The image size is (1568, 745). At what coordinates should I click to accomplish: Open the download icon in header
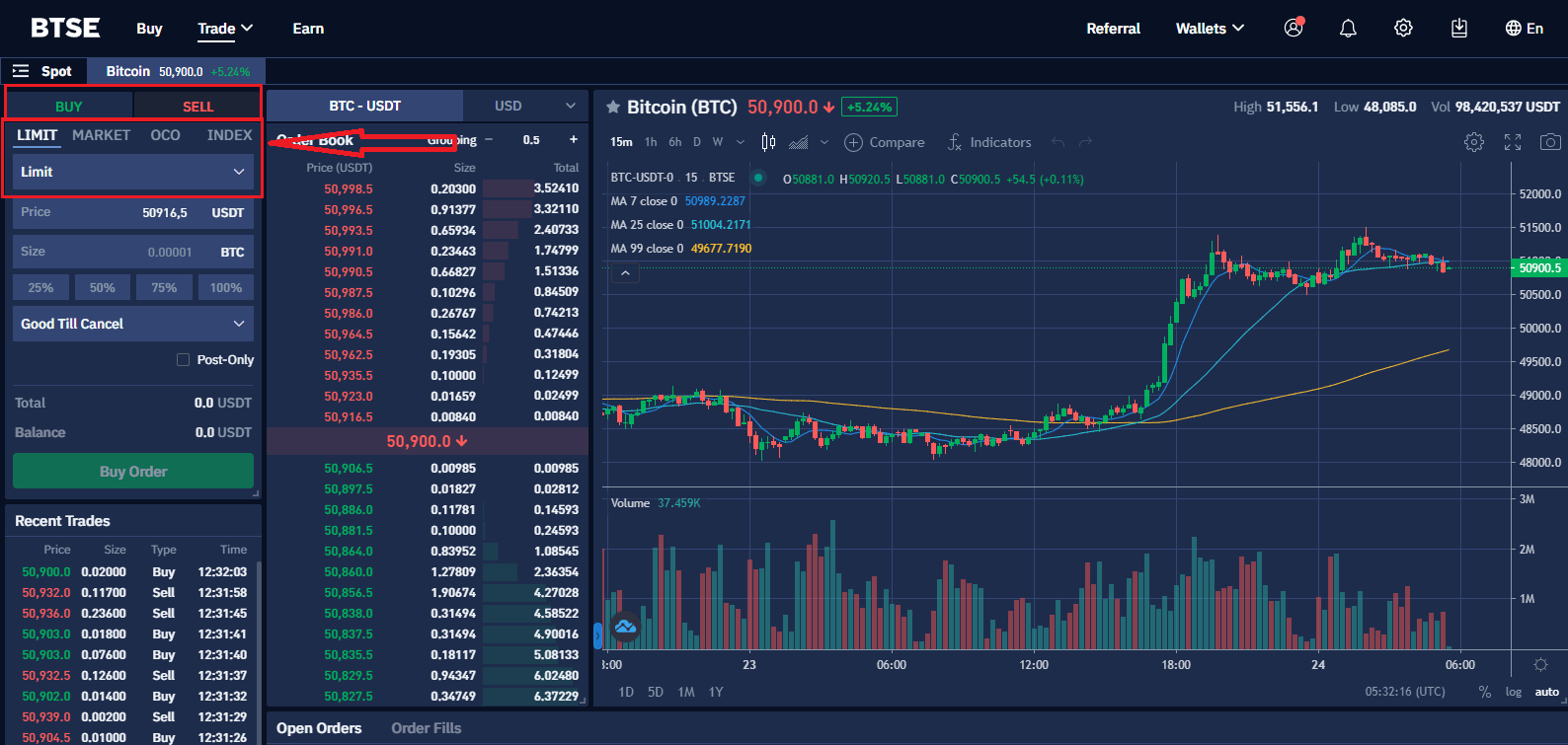point(1458,29)
